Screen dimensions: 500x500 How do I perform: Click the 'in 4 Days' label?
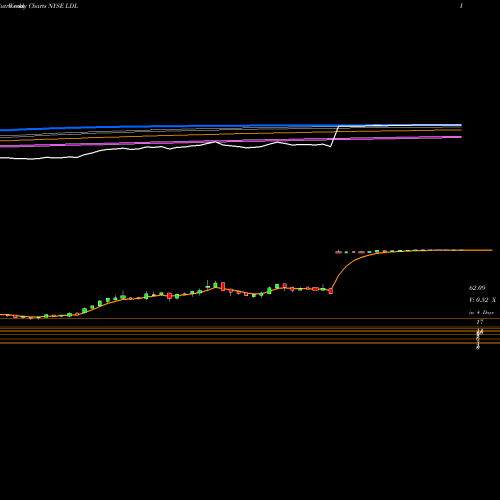(481, 312)
